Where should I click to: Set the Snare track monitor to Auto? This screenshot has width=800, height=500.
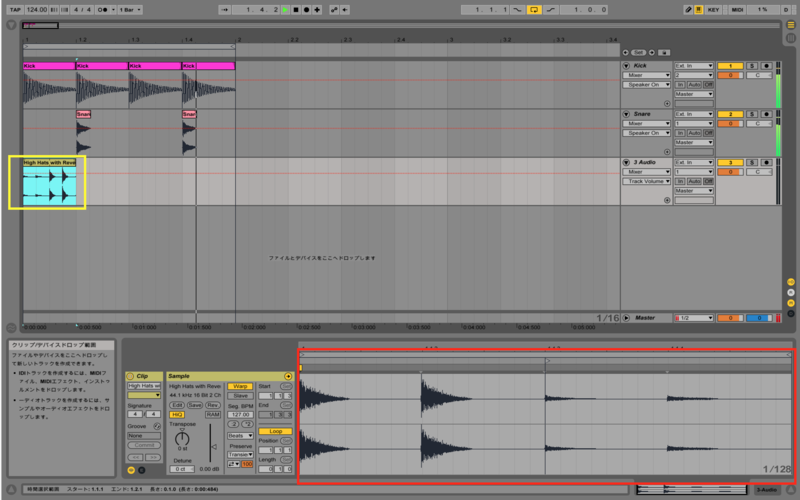coord(694,133)
